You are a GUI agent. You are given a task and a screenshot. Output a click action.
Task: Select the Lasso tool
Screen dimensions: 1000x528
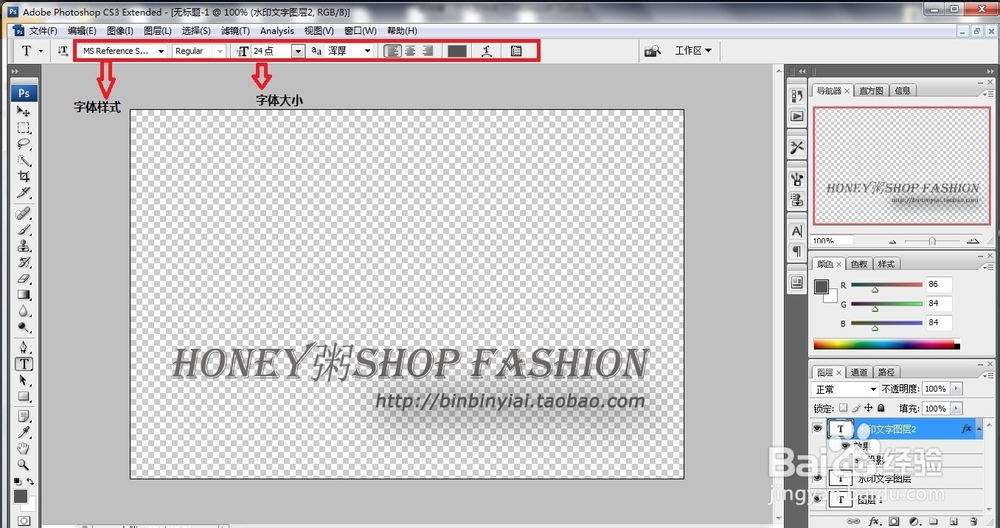coord(24,143)
